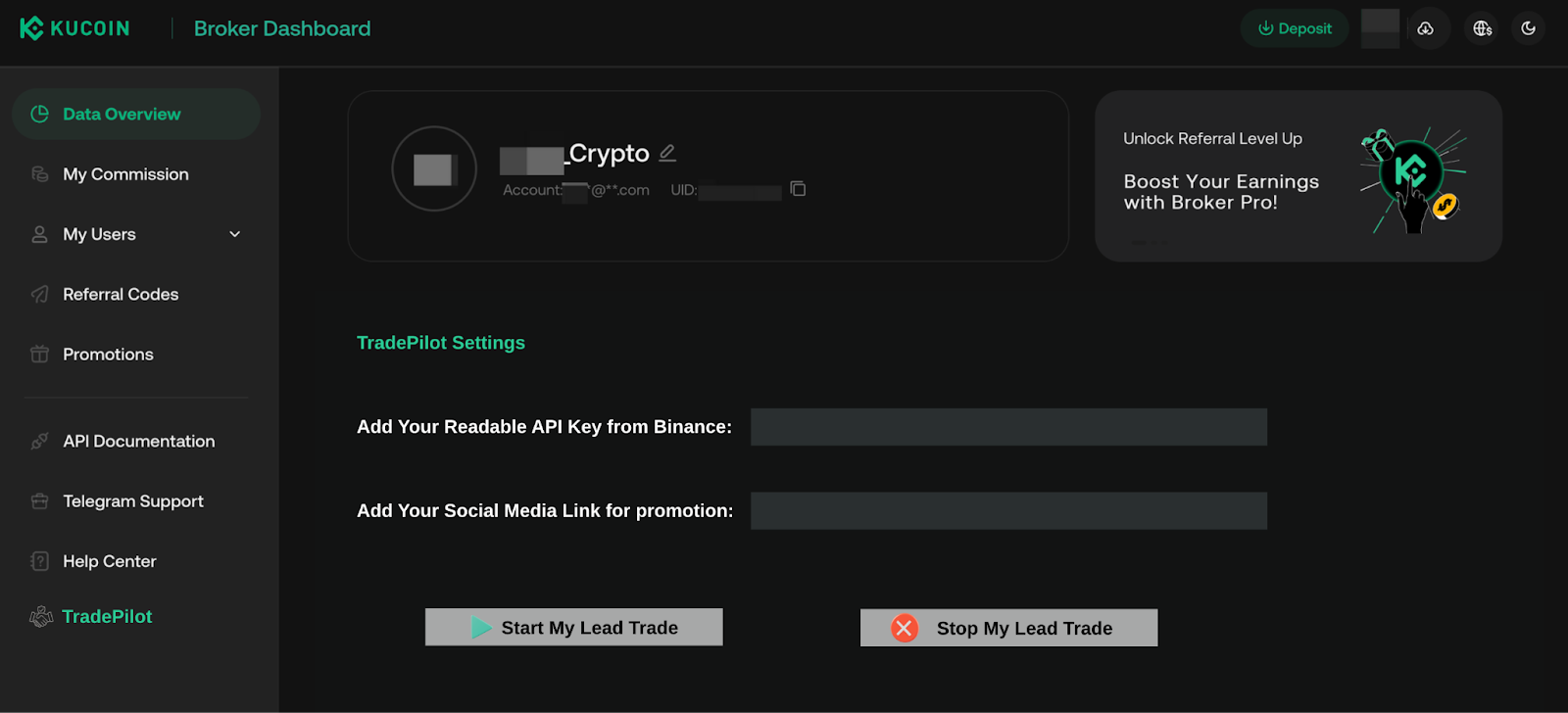Expand the My Users submenu chevron
Screen dimensions: 1568x713
(x=234, y=234)
